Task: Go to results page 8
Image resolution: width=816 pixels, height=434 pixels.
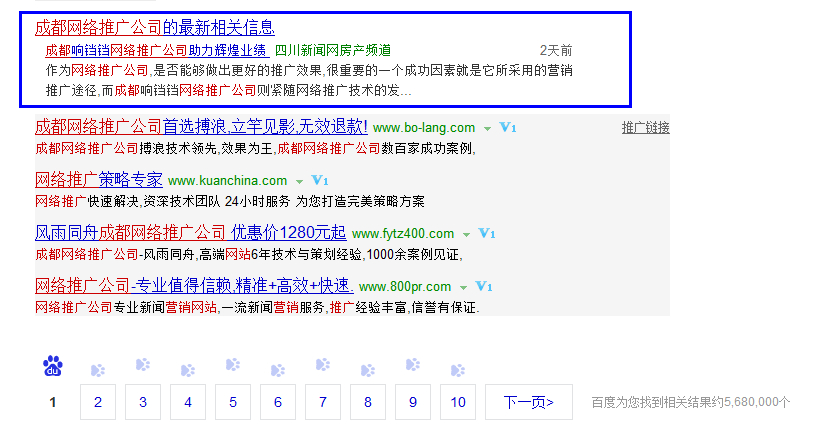Action: 368,402
